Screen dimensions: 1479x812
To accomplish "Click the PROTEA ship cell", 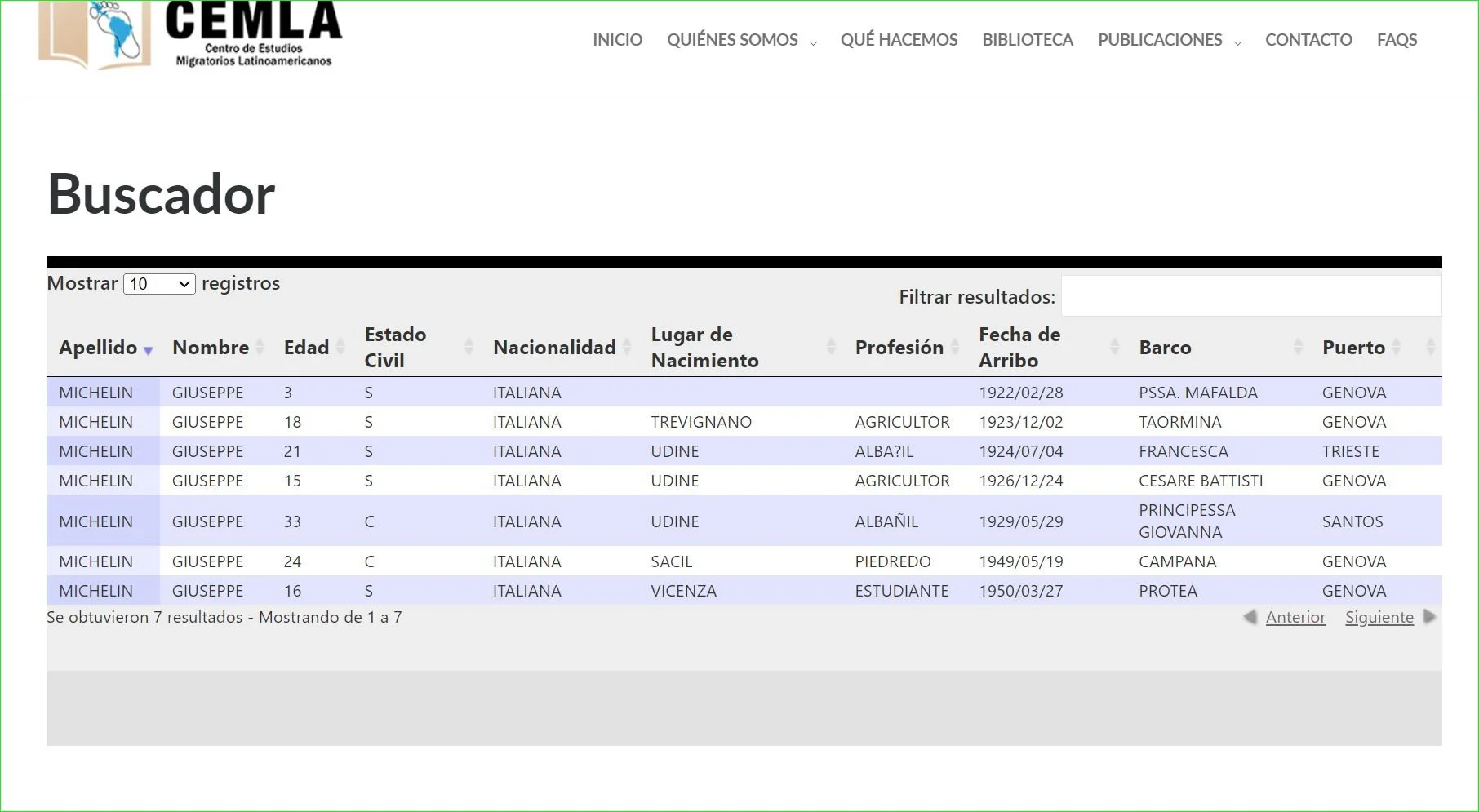I will click(x=1168, y=591).
